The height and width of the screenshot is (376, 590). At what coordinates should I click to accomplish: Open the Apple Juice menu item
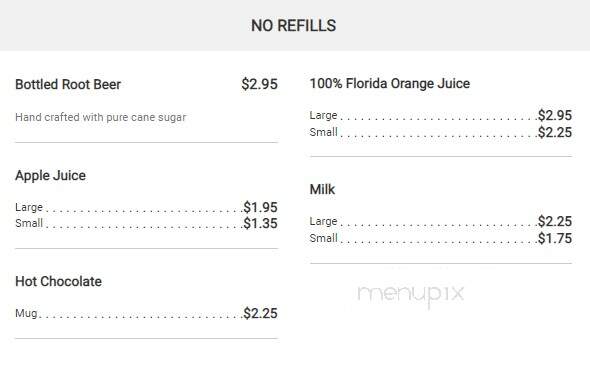[x=50, y=175]
